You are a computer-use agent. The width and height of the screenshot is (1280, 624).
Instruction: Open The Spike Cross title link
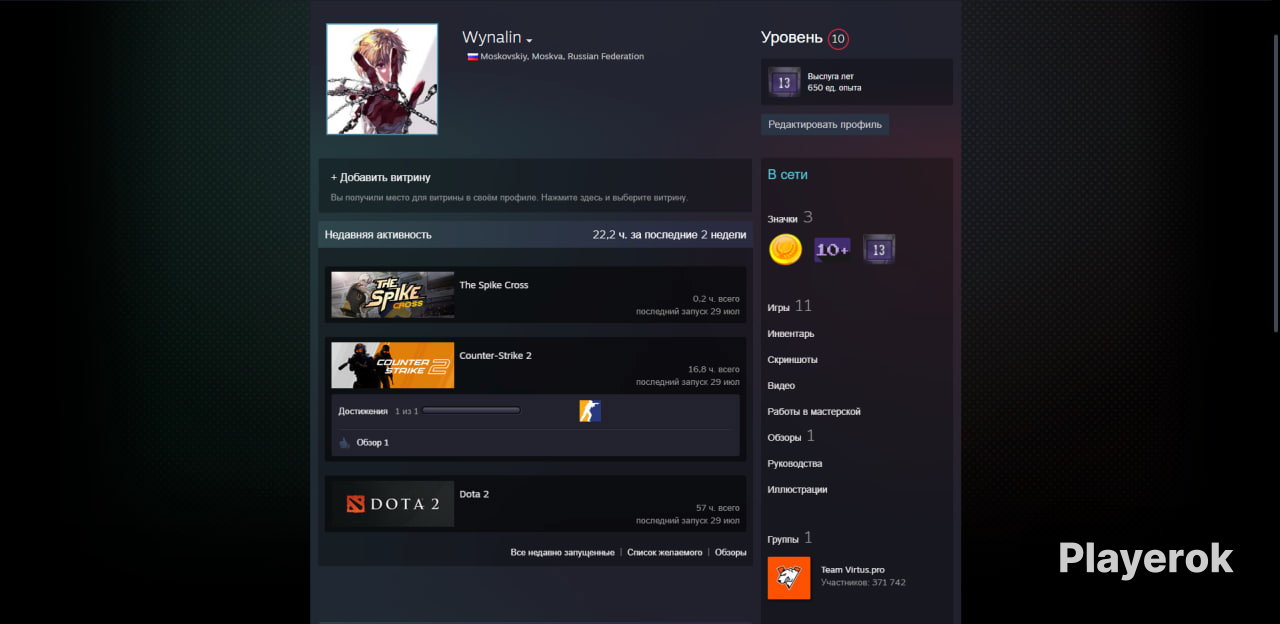pyautogui.click(x=494, y=285)
